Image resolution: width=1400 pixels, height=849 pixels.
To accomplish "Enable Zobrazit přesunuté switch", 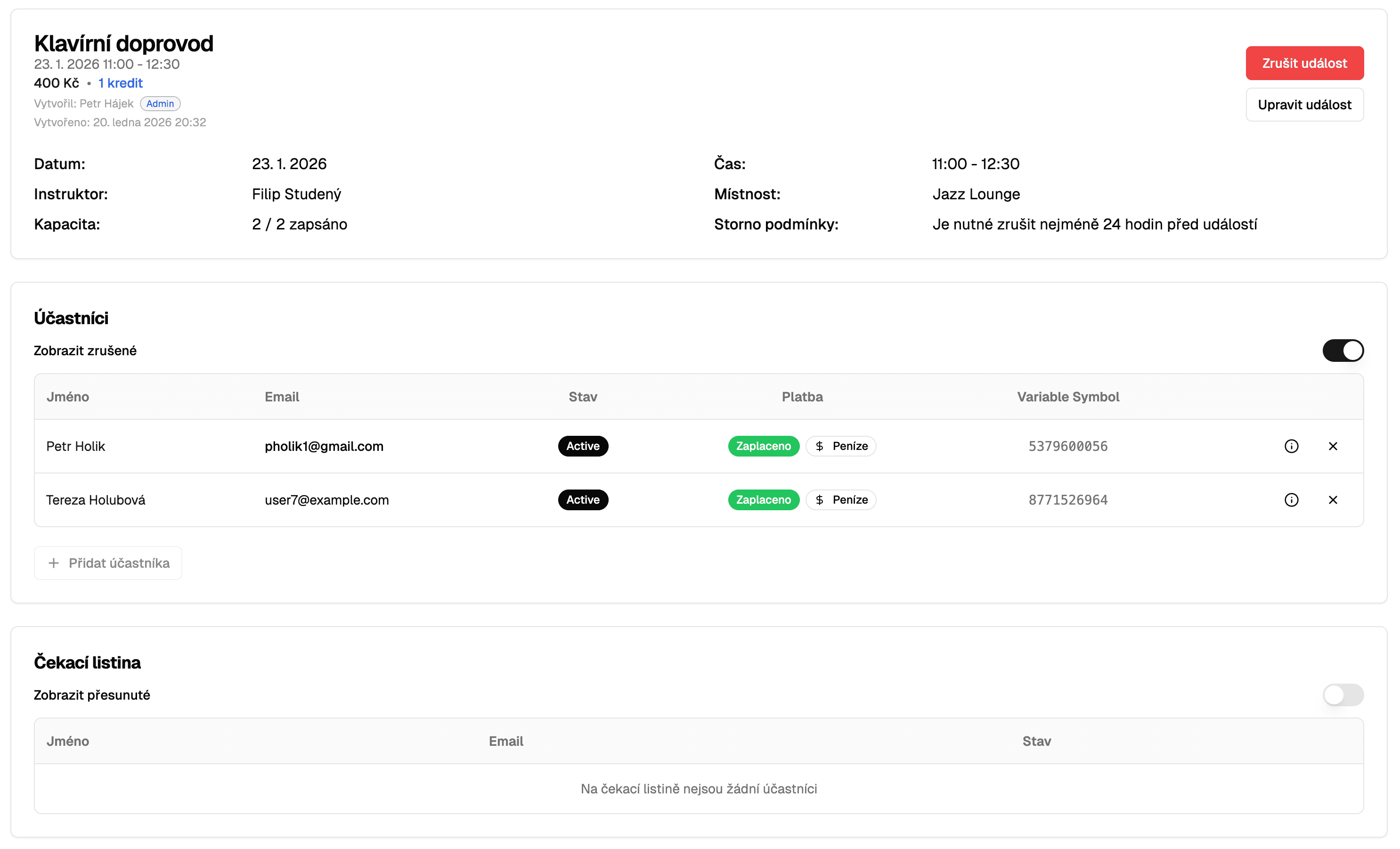I will [x=1342, y=694].
